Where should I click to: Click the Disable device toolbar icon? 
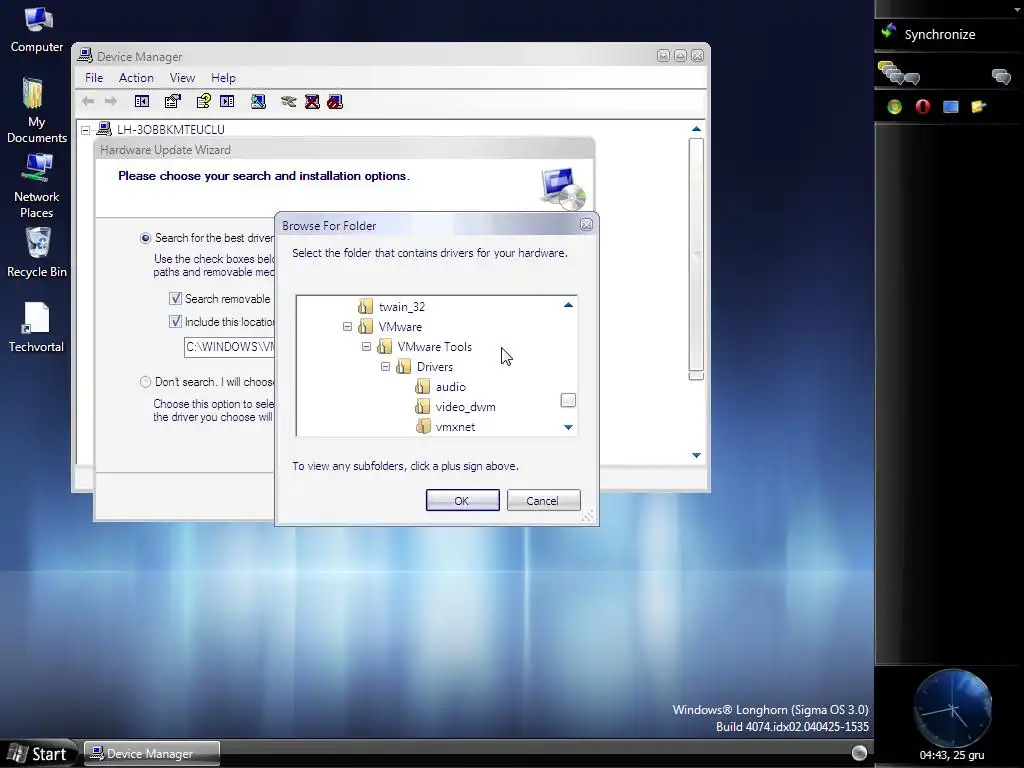(x=335, y=101)
